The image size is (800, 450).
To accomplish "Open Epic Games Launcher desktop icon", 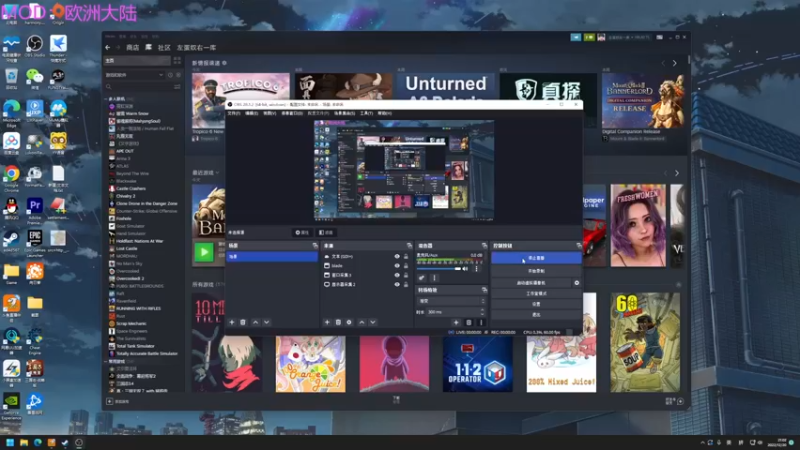I will 35,241.
